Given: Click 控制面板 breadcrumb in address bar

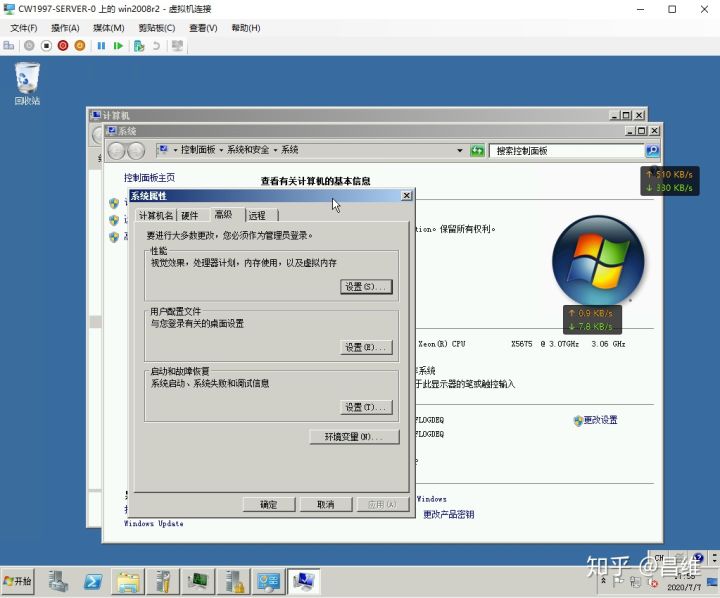Looking at the screenshot, I should 198,150.
